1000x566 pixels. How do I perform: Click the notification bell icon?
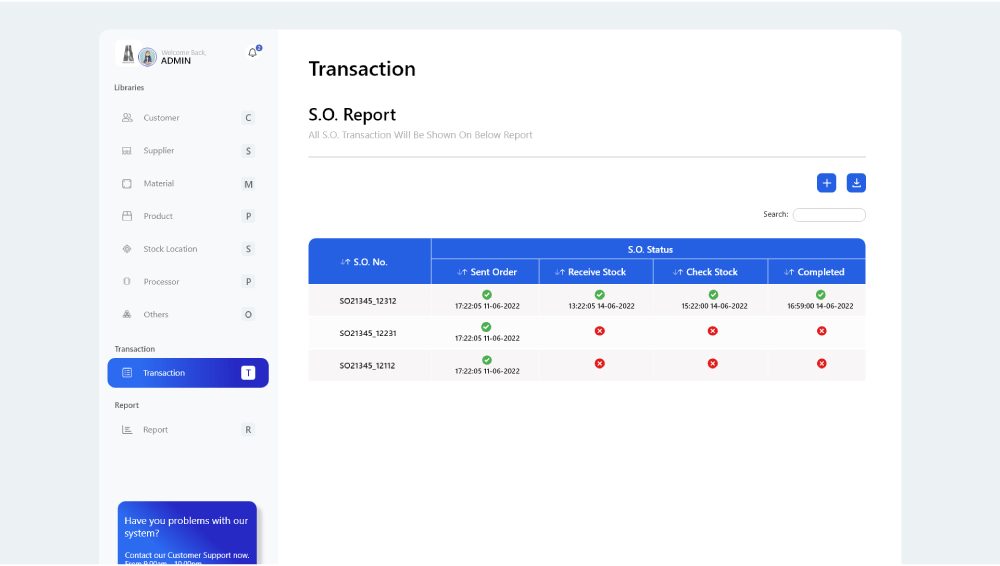pos(252,53)
